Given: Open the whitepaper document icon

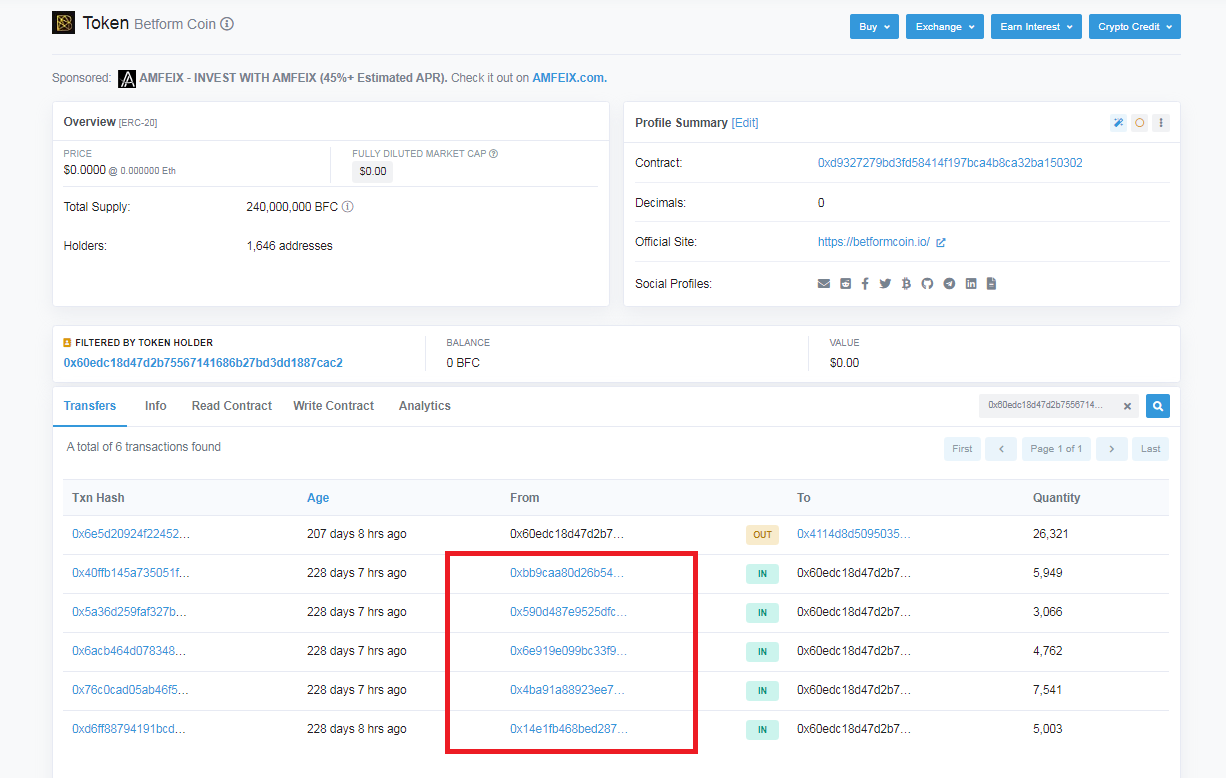Looking at the screenshot, I should (991, 284).
